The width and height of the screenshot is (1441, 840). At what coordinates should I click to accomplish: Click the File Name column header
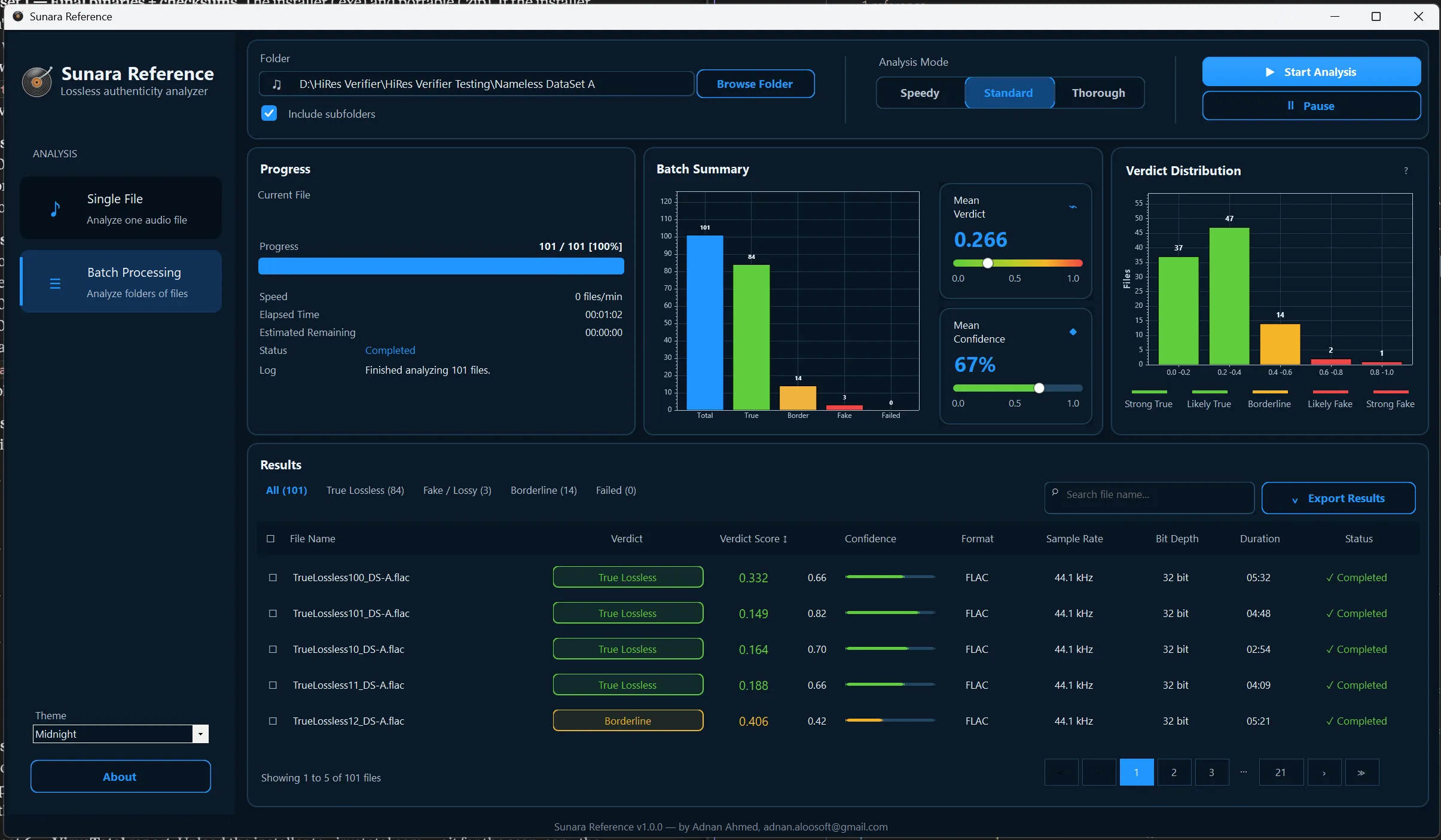(x=313, y=539)
